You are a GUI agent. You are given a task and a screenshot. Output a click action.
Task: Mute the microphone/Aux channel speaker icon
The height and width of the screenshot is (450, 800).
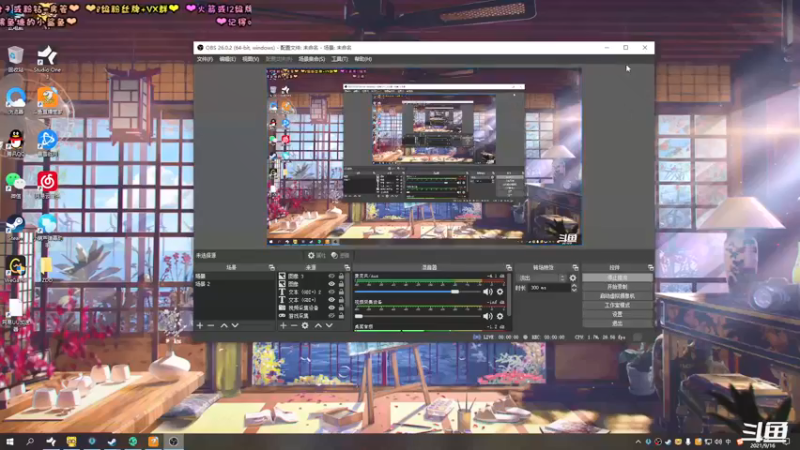click(488, 292)
